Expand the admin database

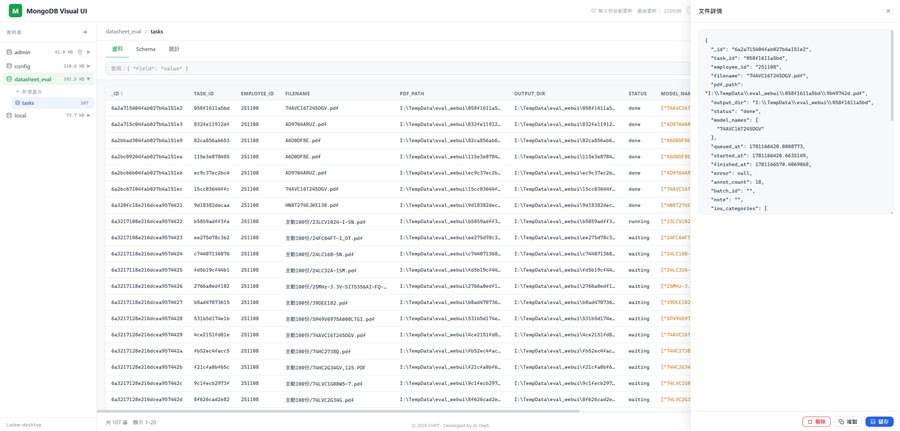click(x=88, y=52)
